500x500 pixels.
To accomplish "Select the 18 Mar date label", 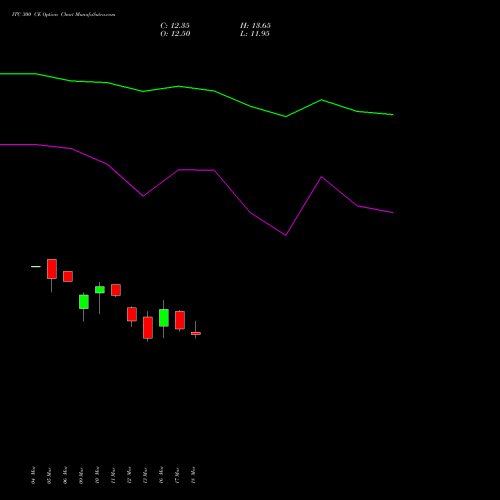I will pyautogui.click(x=193, y=475).
